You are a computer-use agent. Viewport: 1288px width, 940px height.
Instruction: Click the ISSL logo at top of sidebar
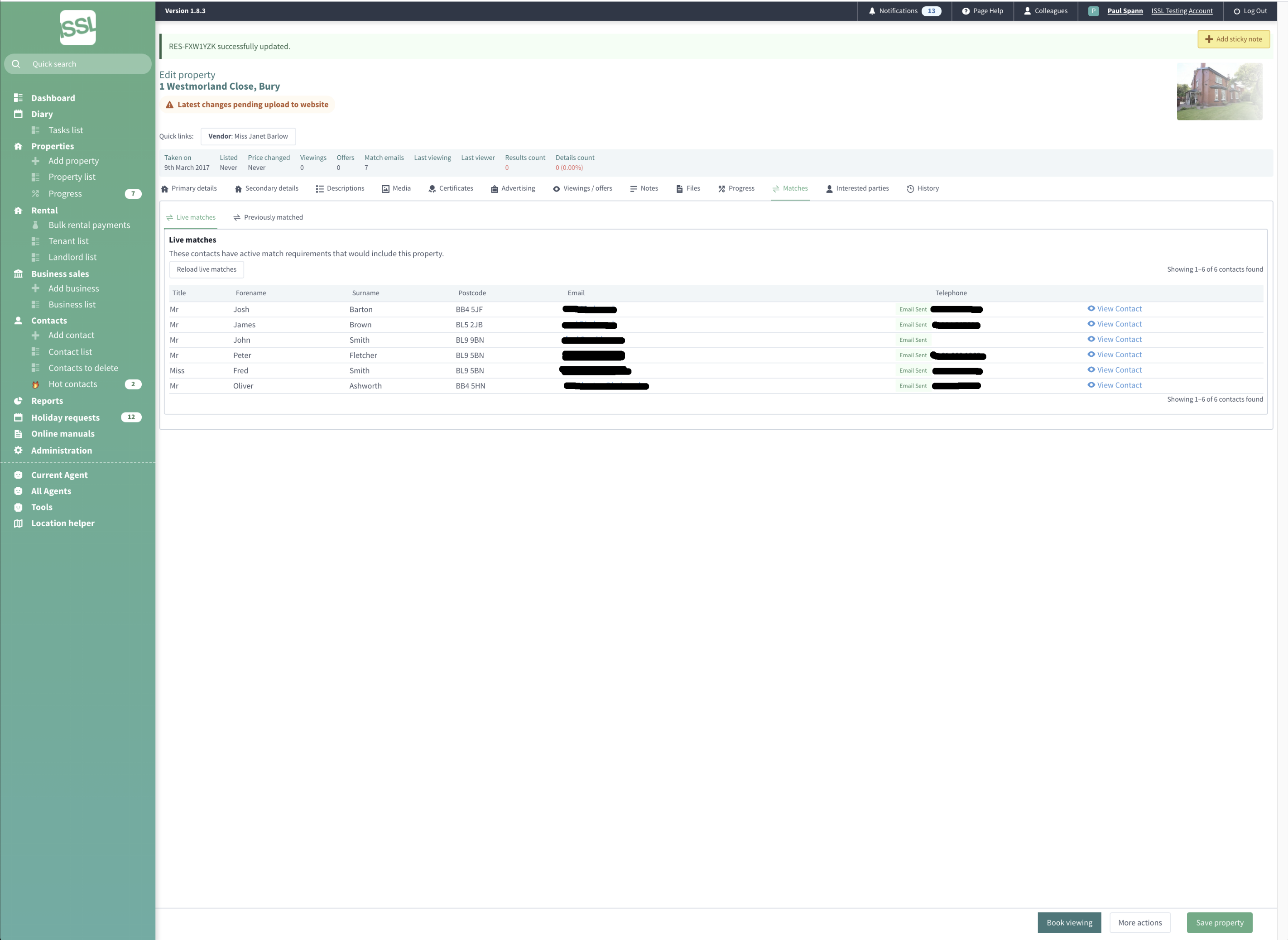click(78, 27)
